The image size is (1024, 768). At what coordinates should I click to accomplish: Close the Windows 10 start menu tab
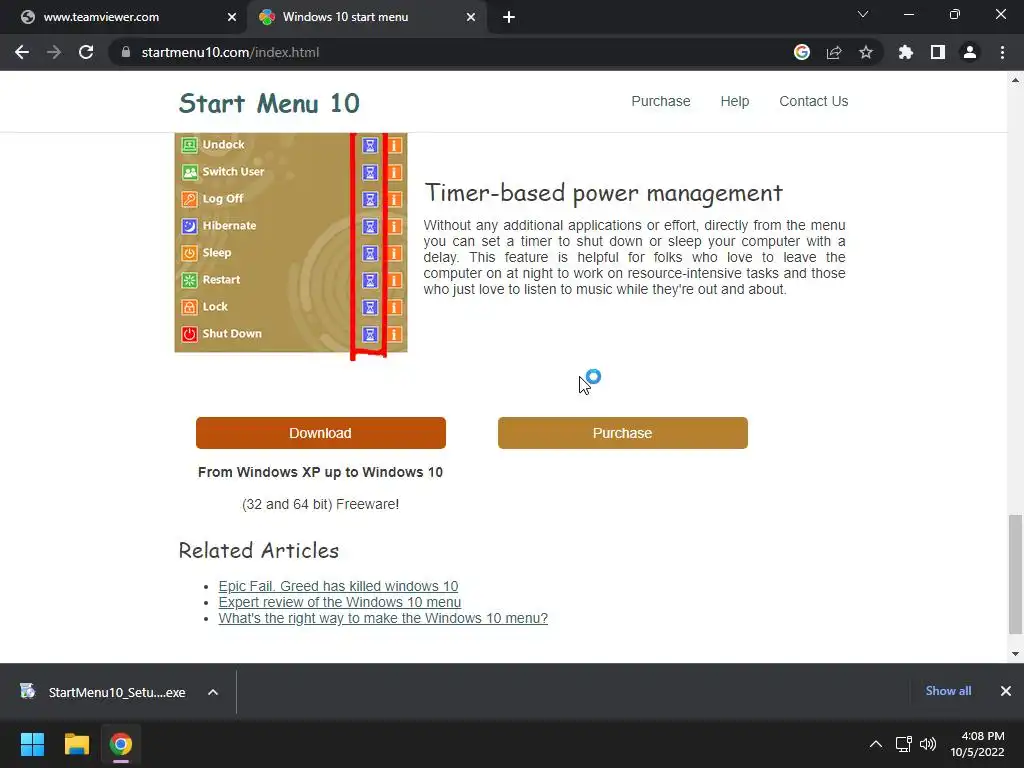click(471, 18)
